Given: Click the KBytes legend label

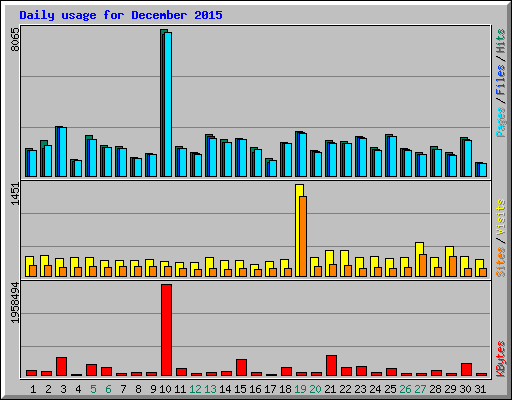Looking at the screenshot, I should (500, 359).
